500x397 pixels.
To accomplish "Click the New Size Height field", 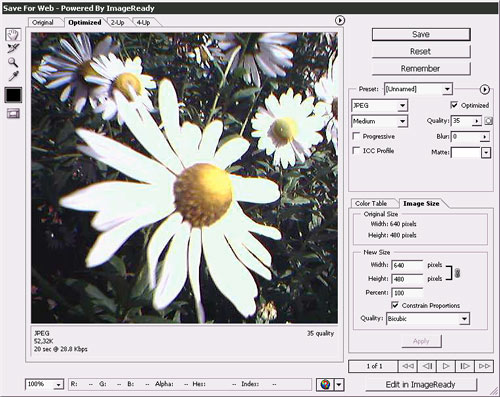I will [x=407, y=279].
